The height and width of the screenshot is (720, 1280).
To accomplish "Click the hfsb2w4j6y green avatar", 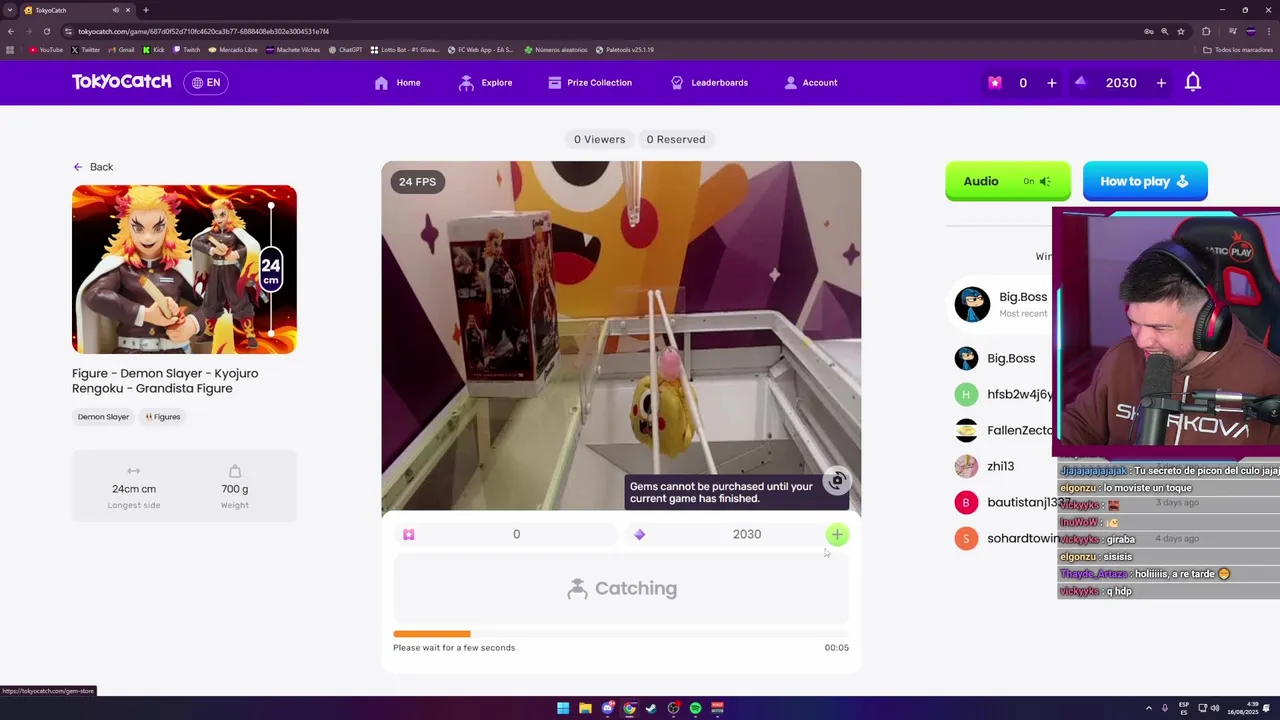I will (966, 394).
